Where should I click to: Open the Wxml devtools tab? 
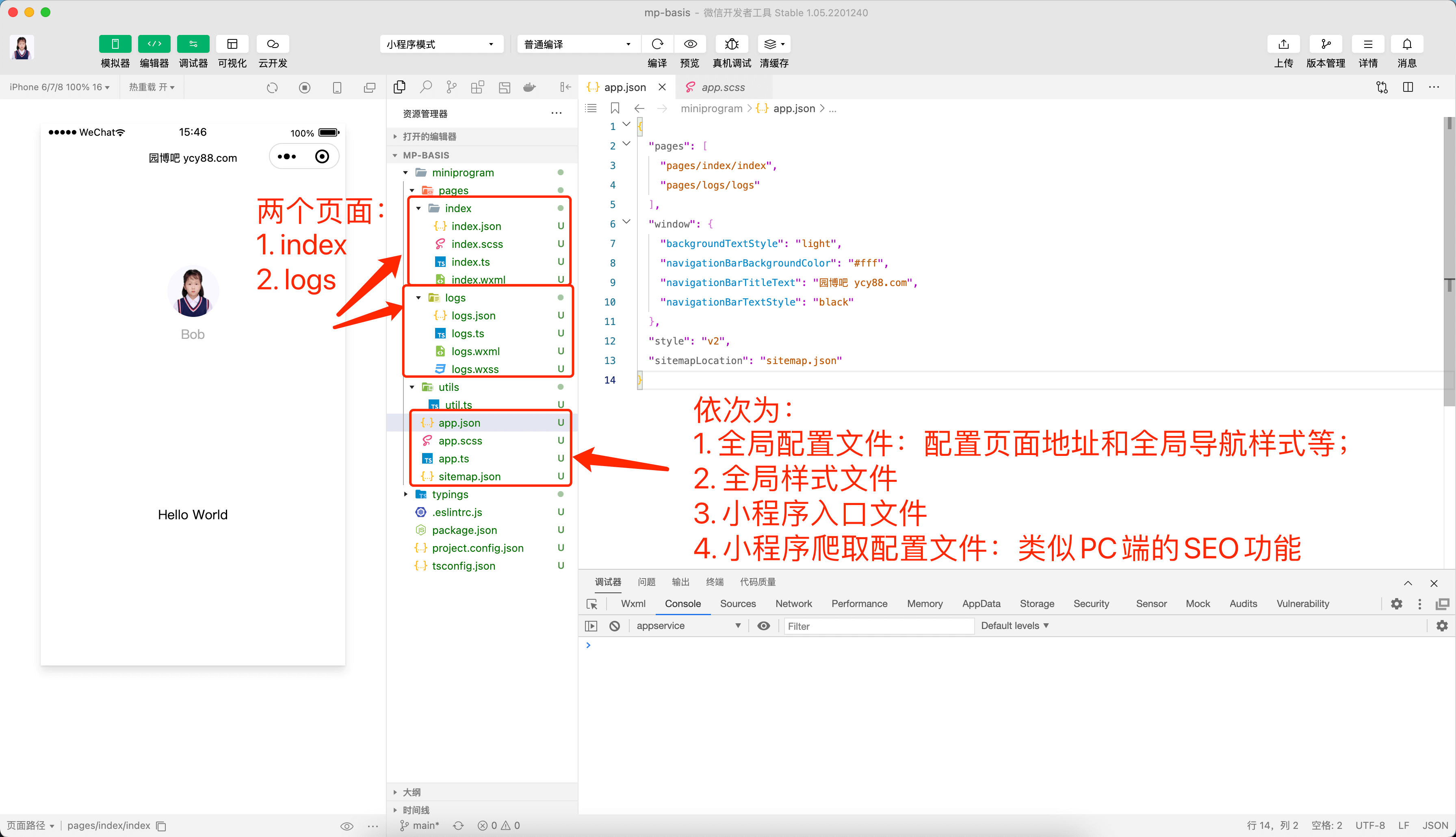[x=633, y=604]
